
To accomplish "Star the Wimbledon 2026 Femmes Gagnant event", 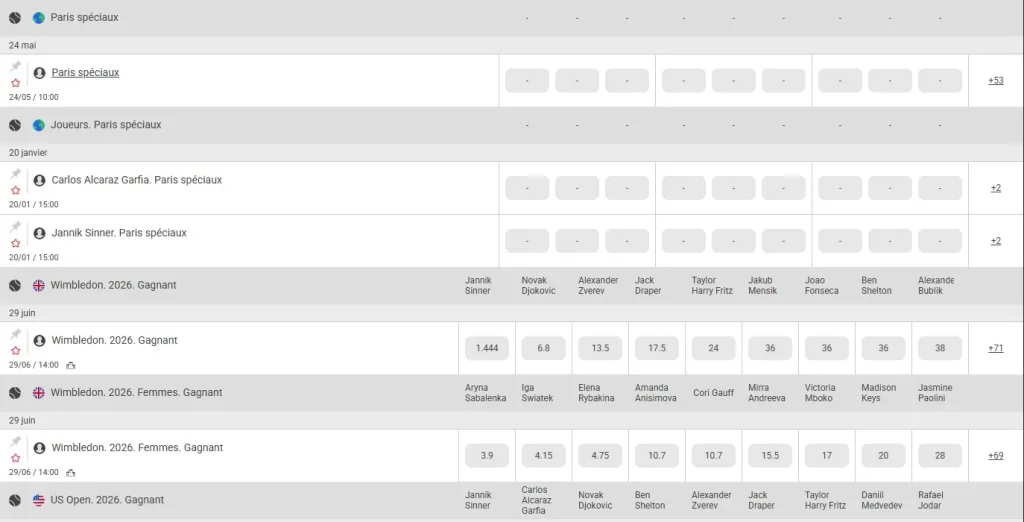I will tap(16, 458).
